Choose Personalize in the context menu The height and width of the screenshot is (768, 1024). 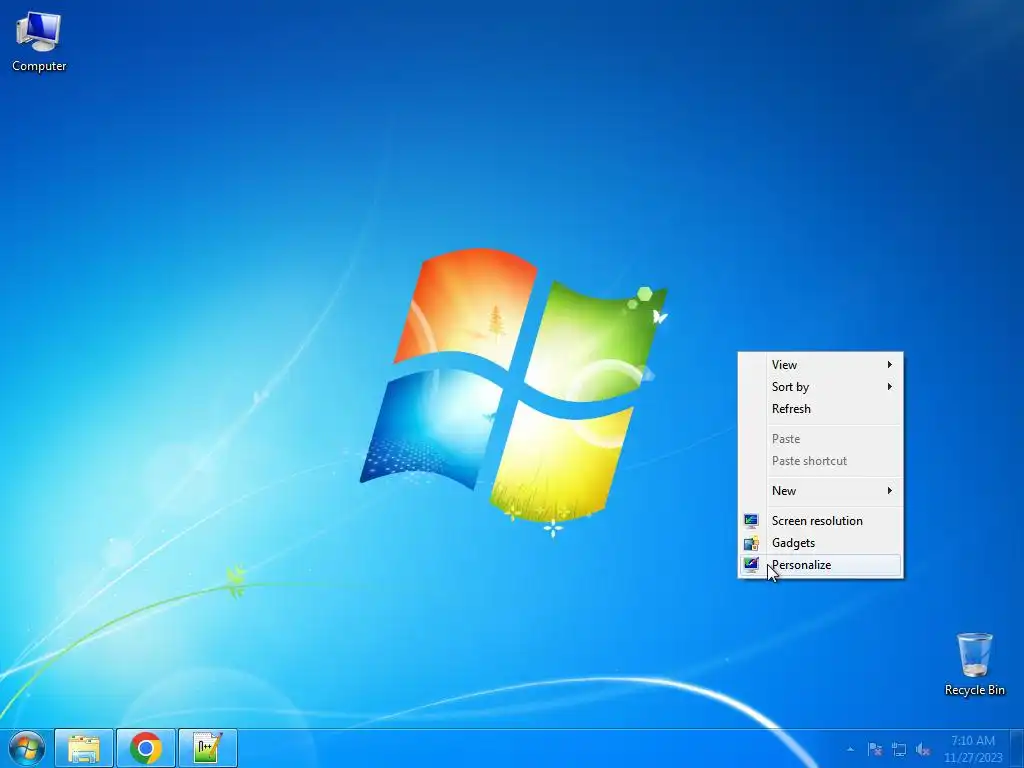[820, 565]
